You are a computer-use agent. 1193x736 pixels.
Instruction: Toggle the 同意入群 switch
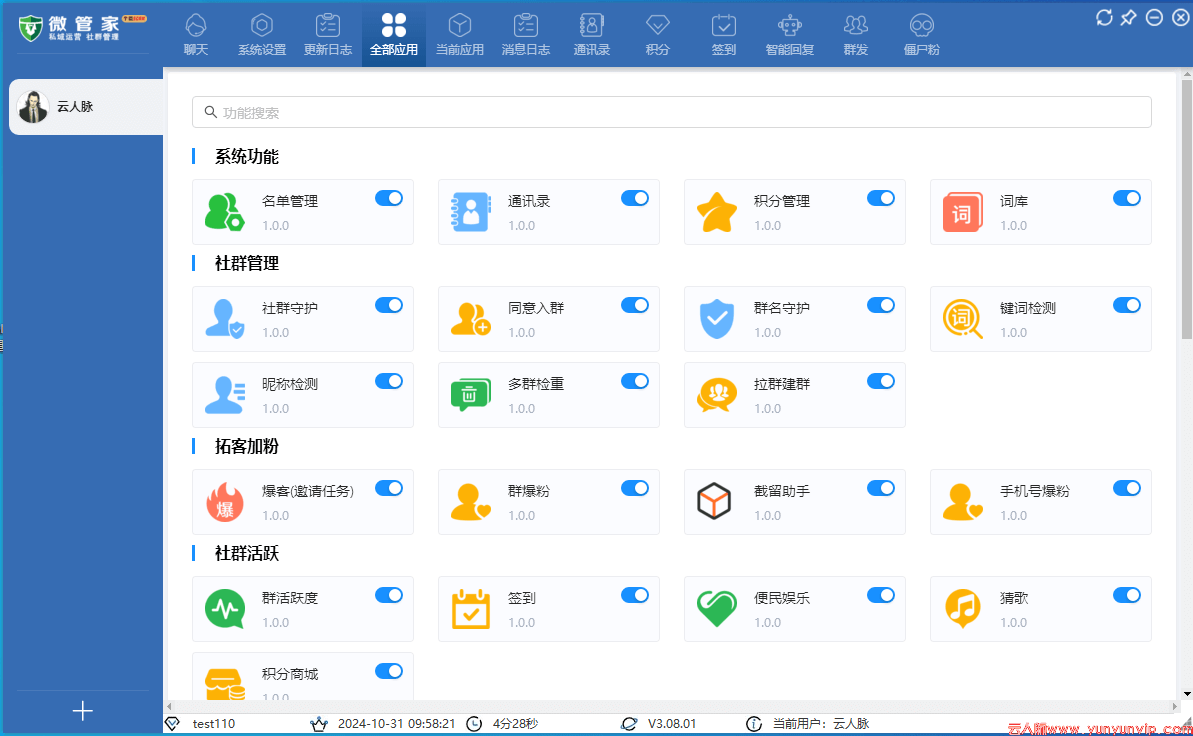click(635, 305)
